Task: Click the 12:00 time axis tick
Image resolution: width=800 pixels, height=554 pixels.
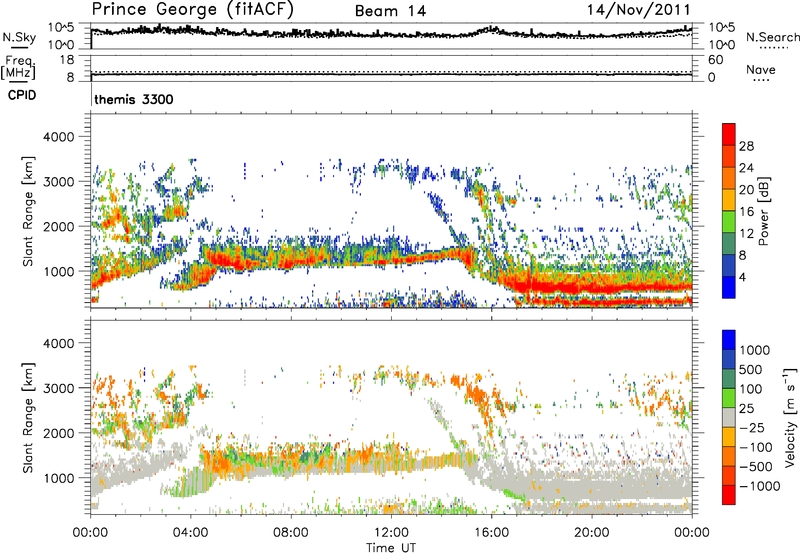Action: coord(391,533)
